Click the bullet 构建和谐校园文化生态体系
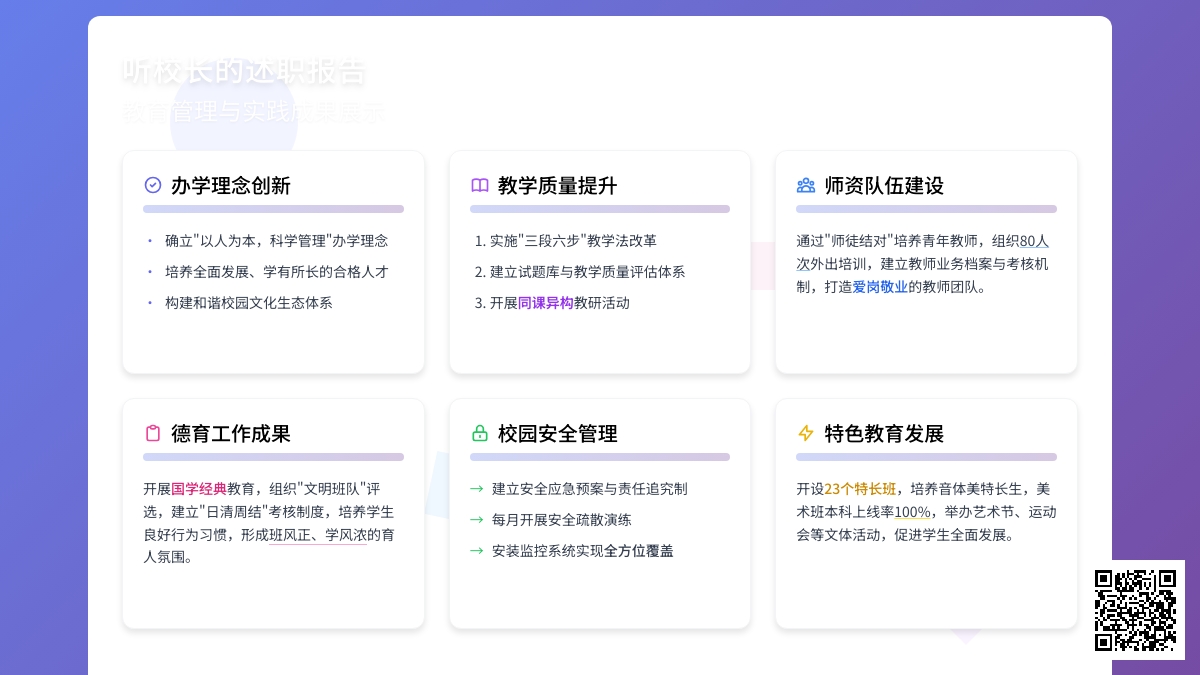1200x675 pixels. coord(248,303)
